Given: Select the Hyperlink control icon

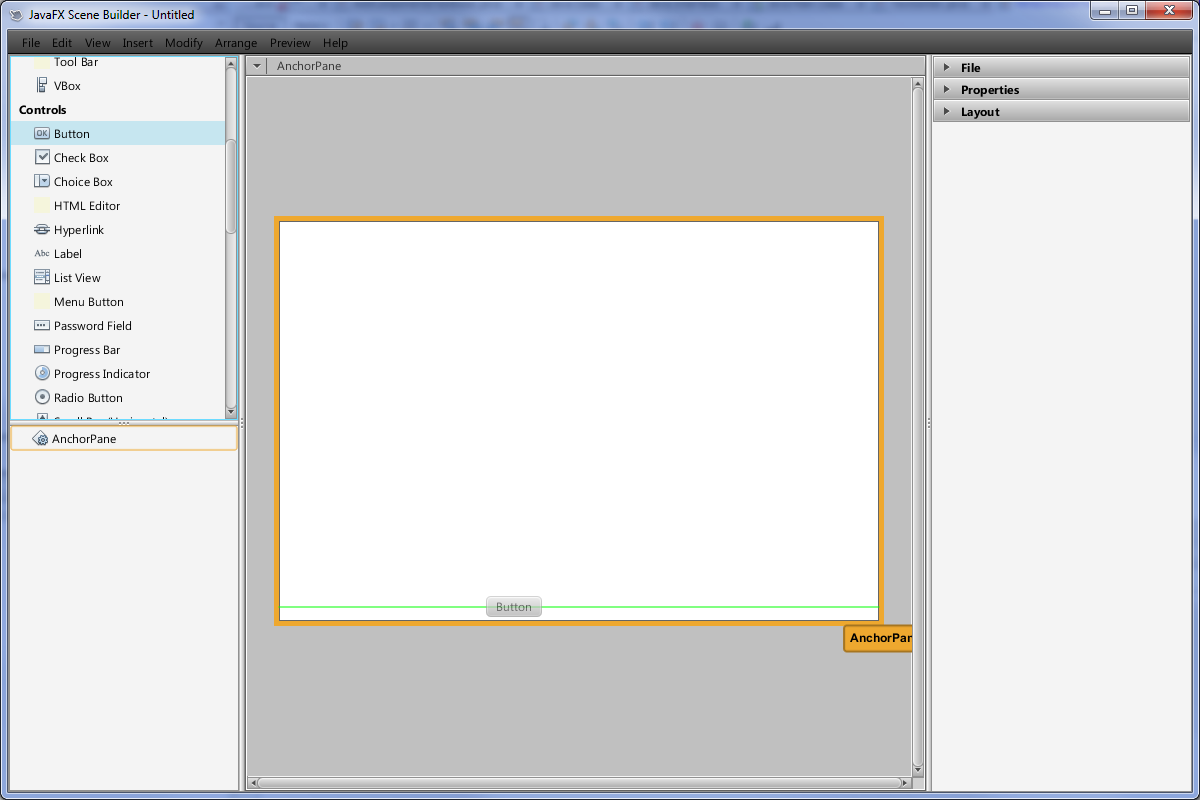Looking at the screenshot, I should tap(42, 230).
